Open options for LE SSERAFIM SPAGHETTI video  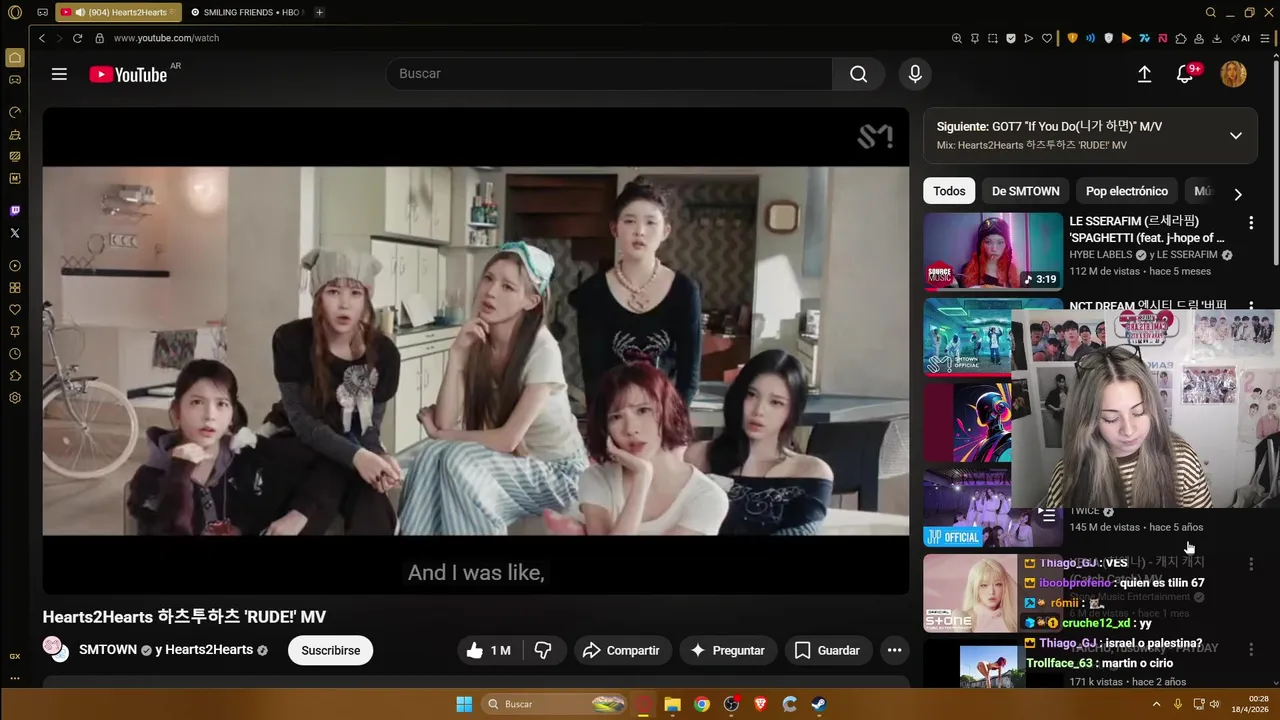click(x=1250, y=223)
